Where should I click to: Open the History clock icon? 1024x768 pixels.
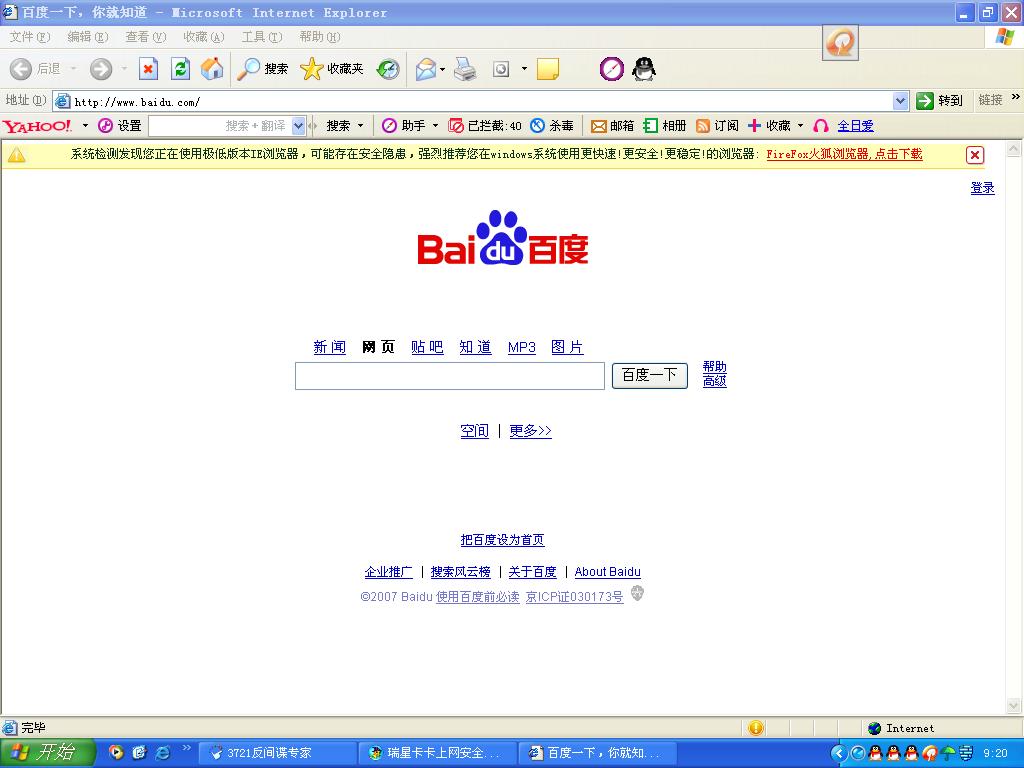pos(388,69)
